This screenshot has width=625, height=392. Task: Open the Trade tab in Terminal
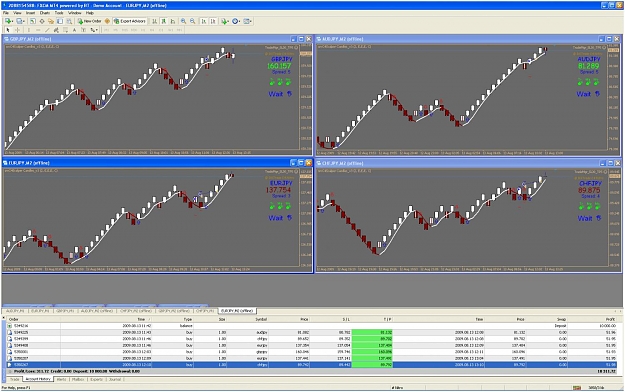click(14, 379)
